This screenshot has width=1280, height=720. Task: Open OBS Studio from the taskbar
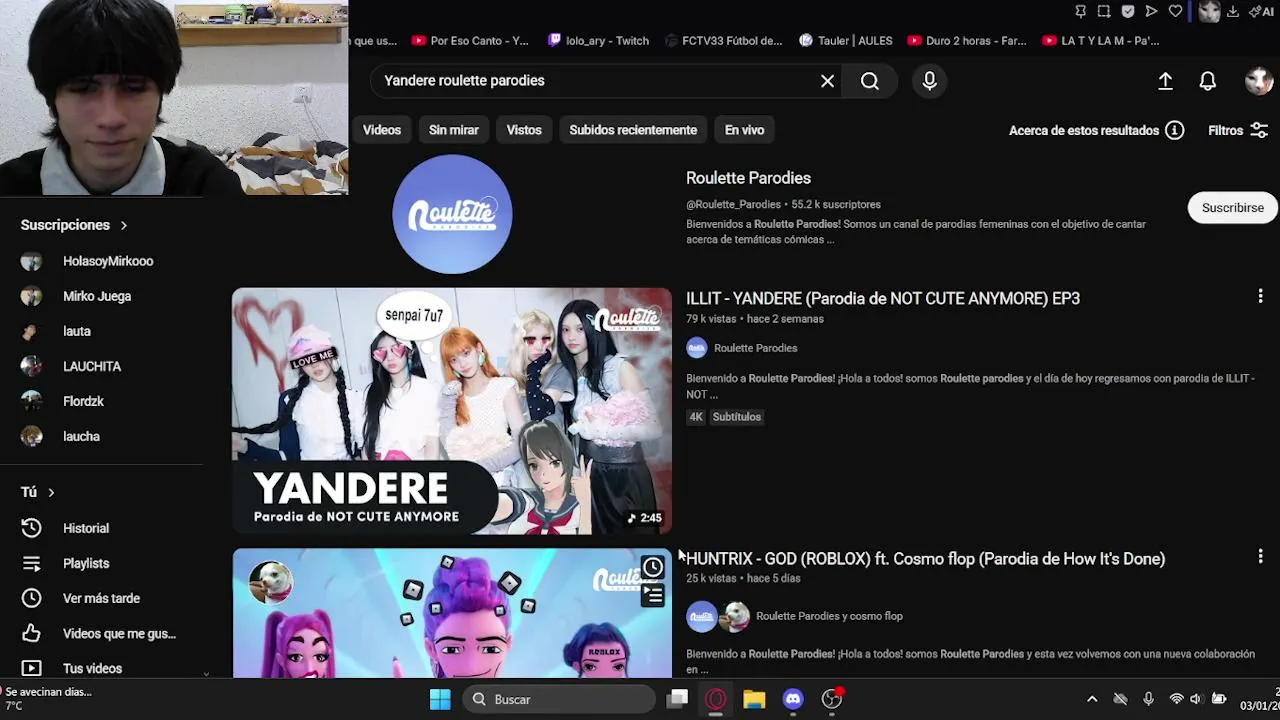coord(832,699)
